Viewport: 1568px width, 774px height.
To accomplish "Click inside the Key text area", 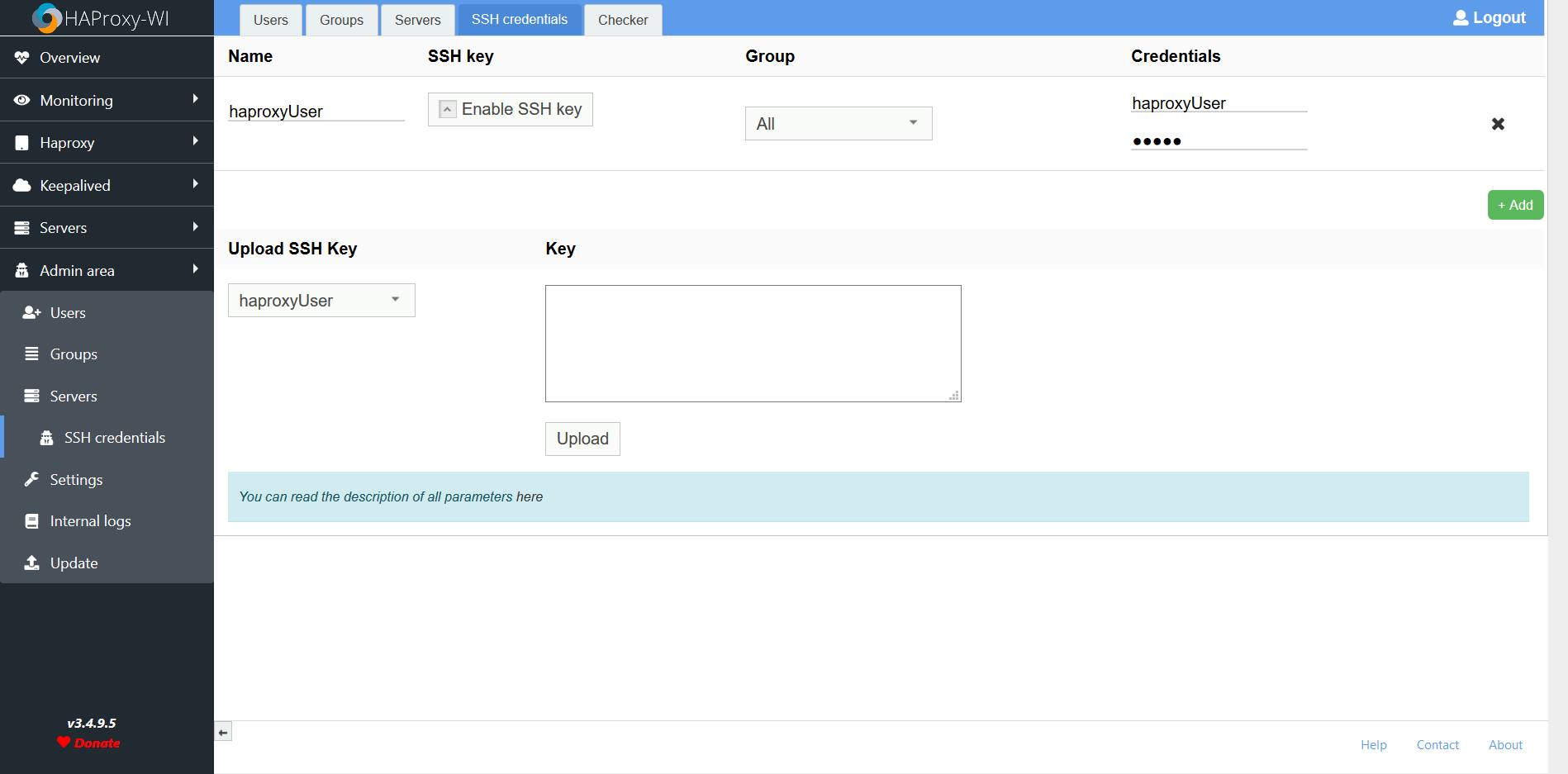I will click(753, 344).
